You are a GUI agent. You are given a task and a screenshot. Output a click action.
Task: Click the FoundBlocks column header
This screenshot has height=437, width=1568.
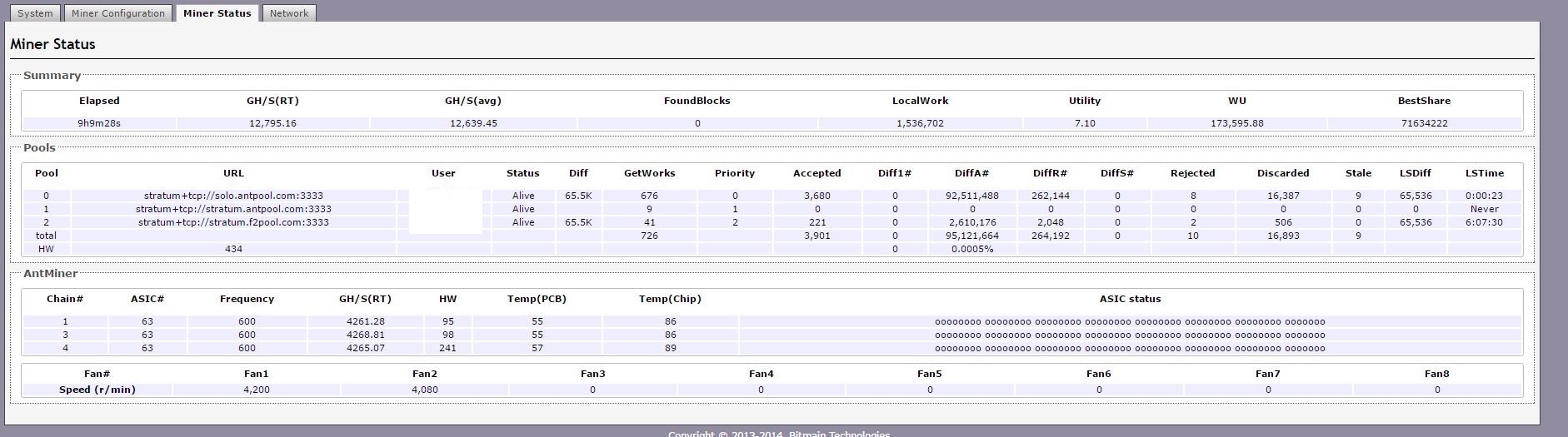697,101
